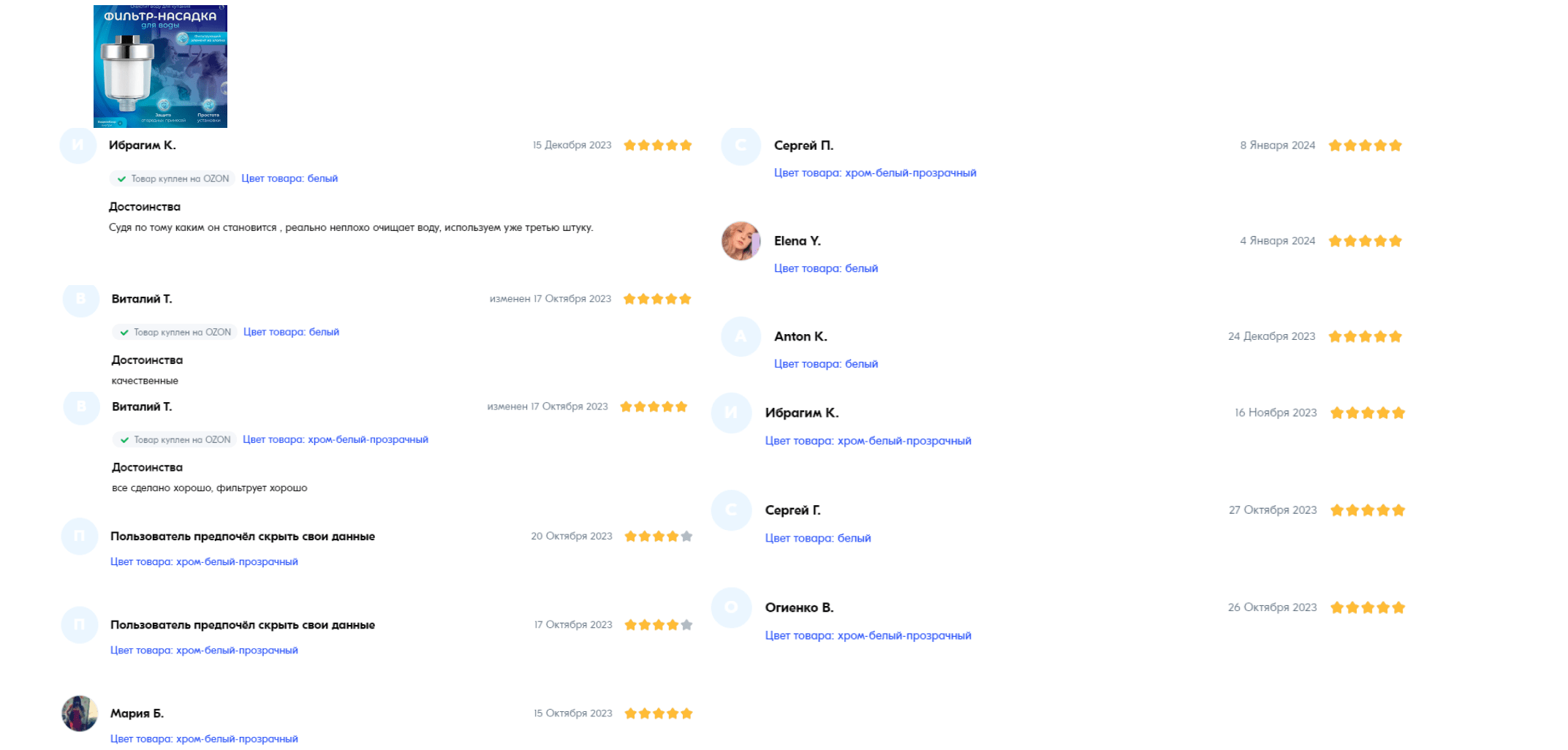
Task: Click star rating of 8 Января 2024 review
Action: 1365,145
